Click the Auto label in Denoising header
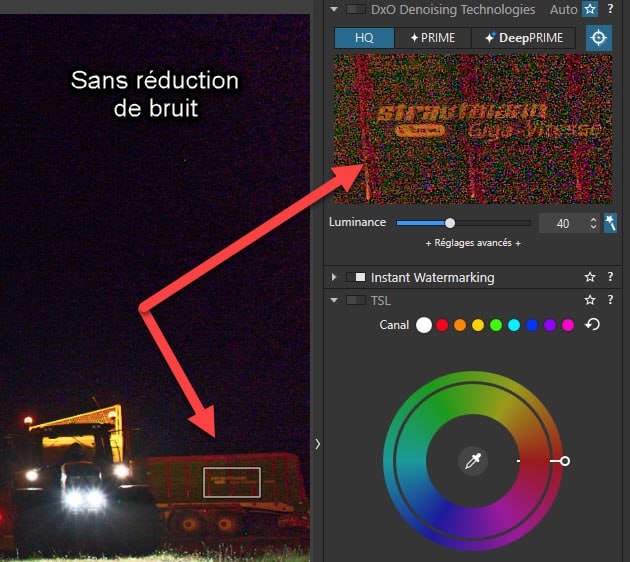630x562 pixels. coord(563,9)
